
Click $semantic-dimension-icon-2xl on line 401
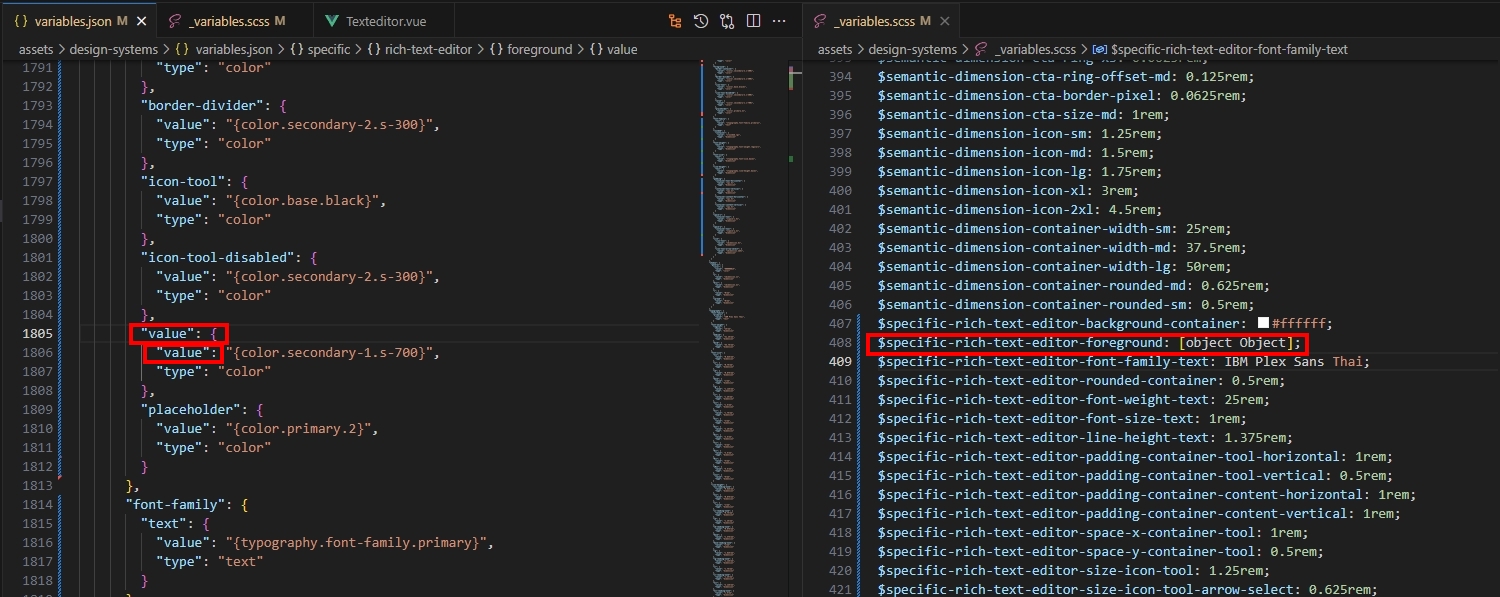[1019, 209]
